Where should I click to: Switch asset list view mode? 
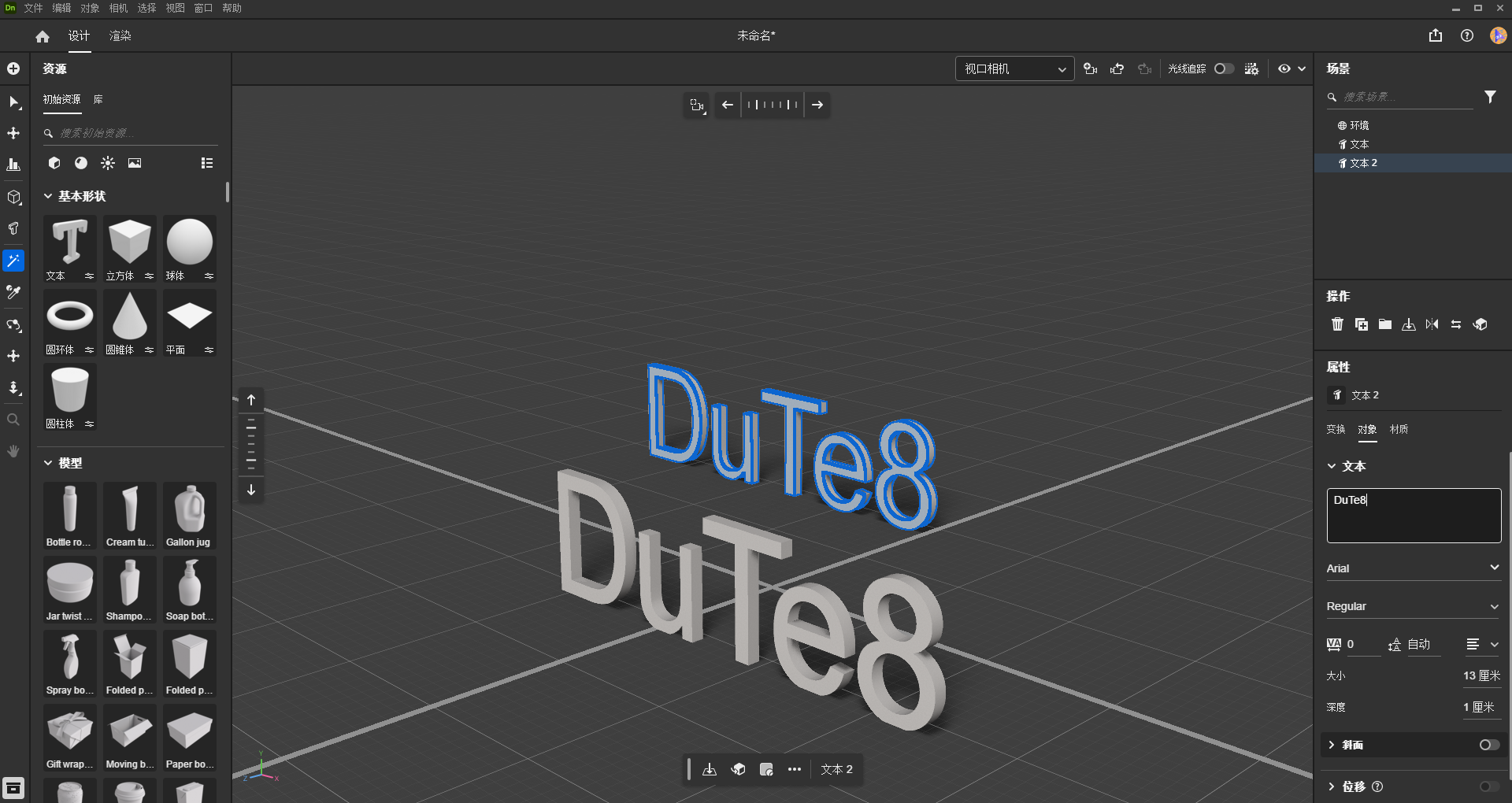[207, 163]
